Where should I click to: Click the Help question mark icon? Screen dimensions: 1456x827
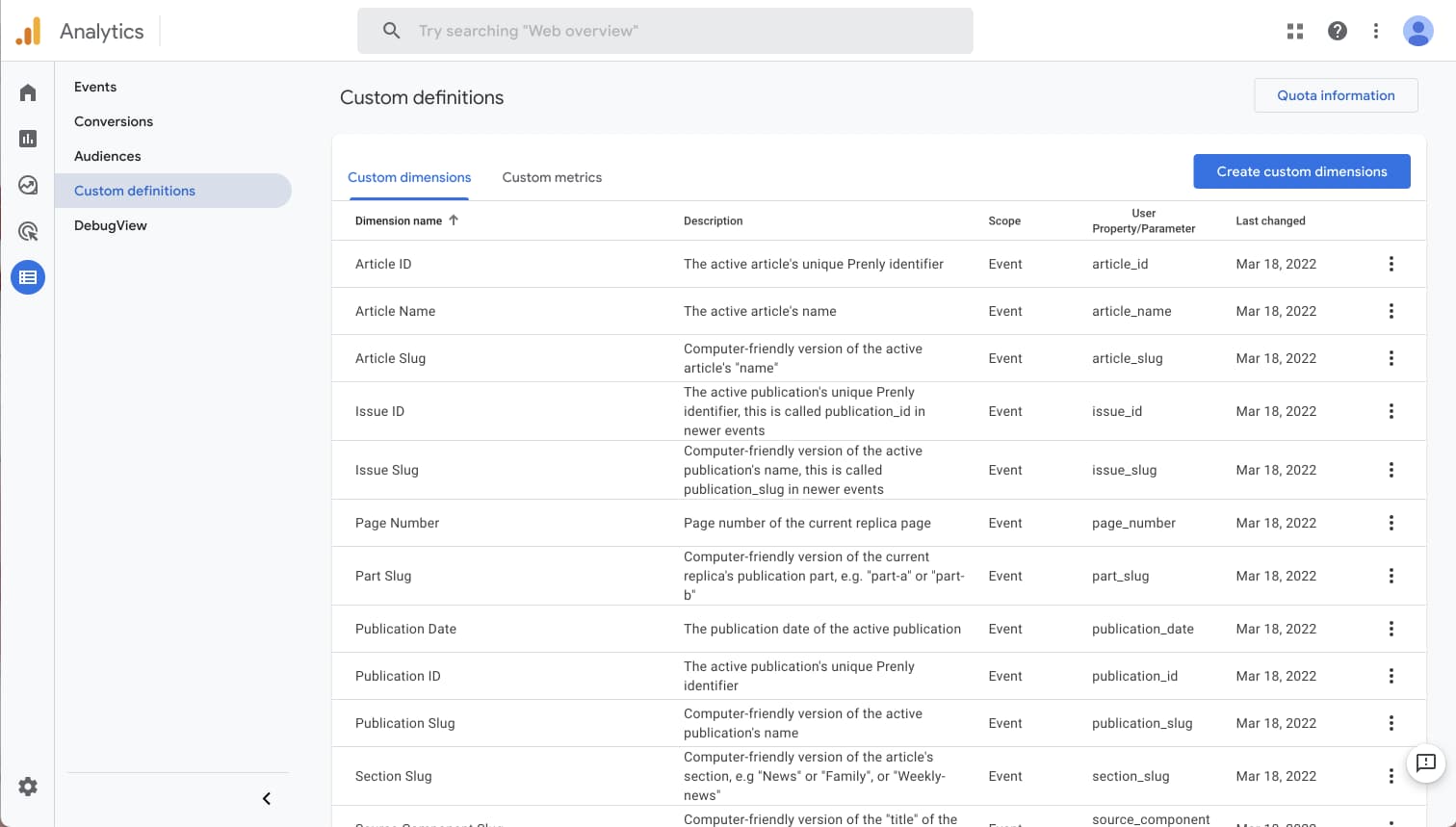[x=1338, y=31]
